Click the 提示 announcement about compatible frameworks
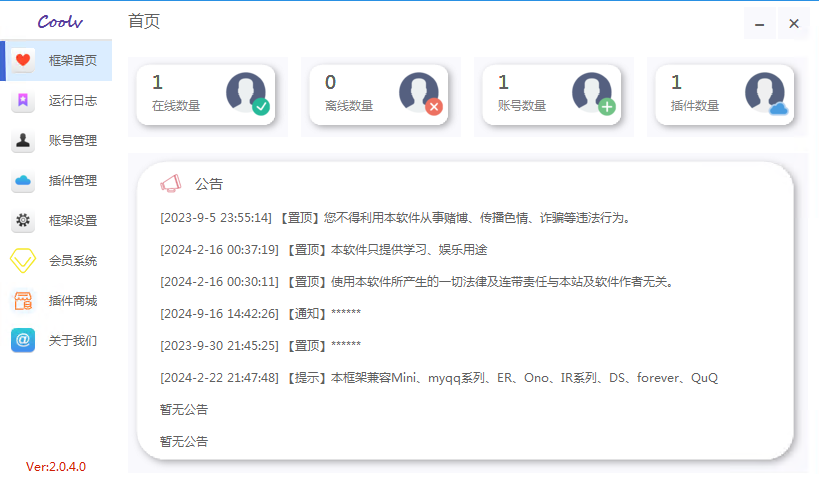819x482 pixels. tap(439, 378)
